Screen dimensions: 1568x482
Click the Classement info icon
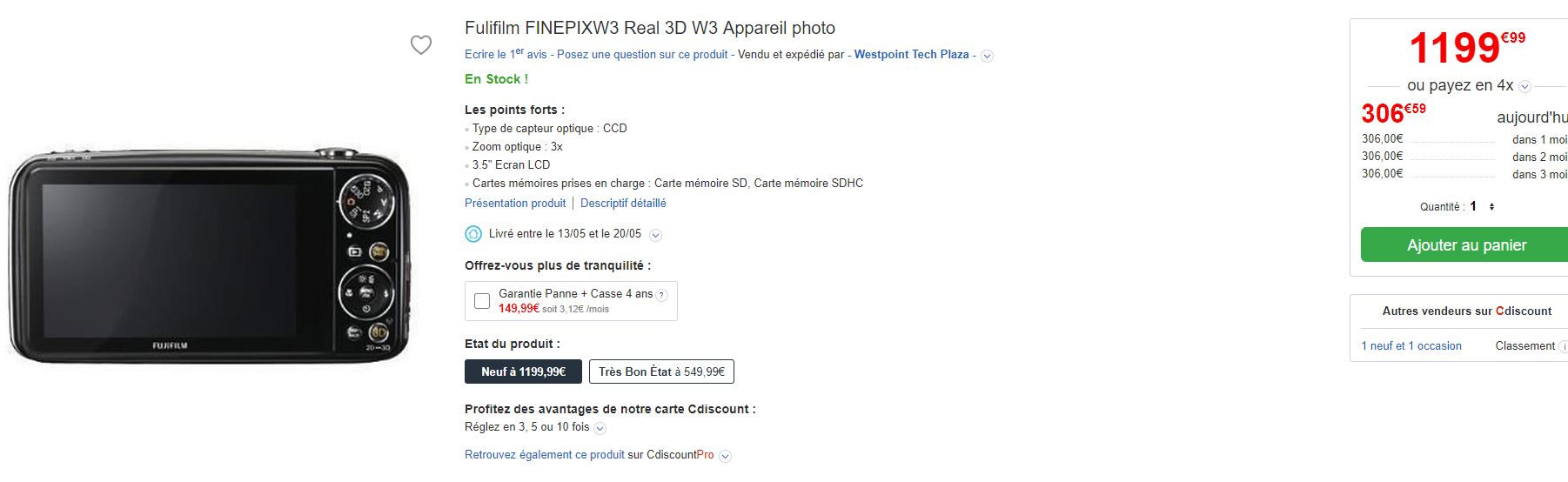tap(1564, 346)
